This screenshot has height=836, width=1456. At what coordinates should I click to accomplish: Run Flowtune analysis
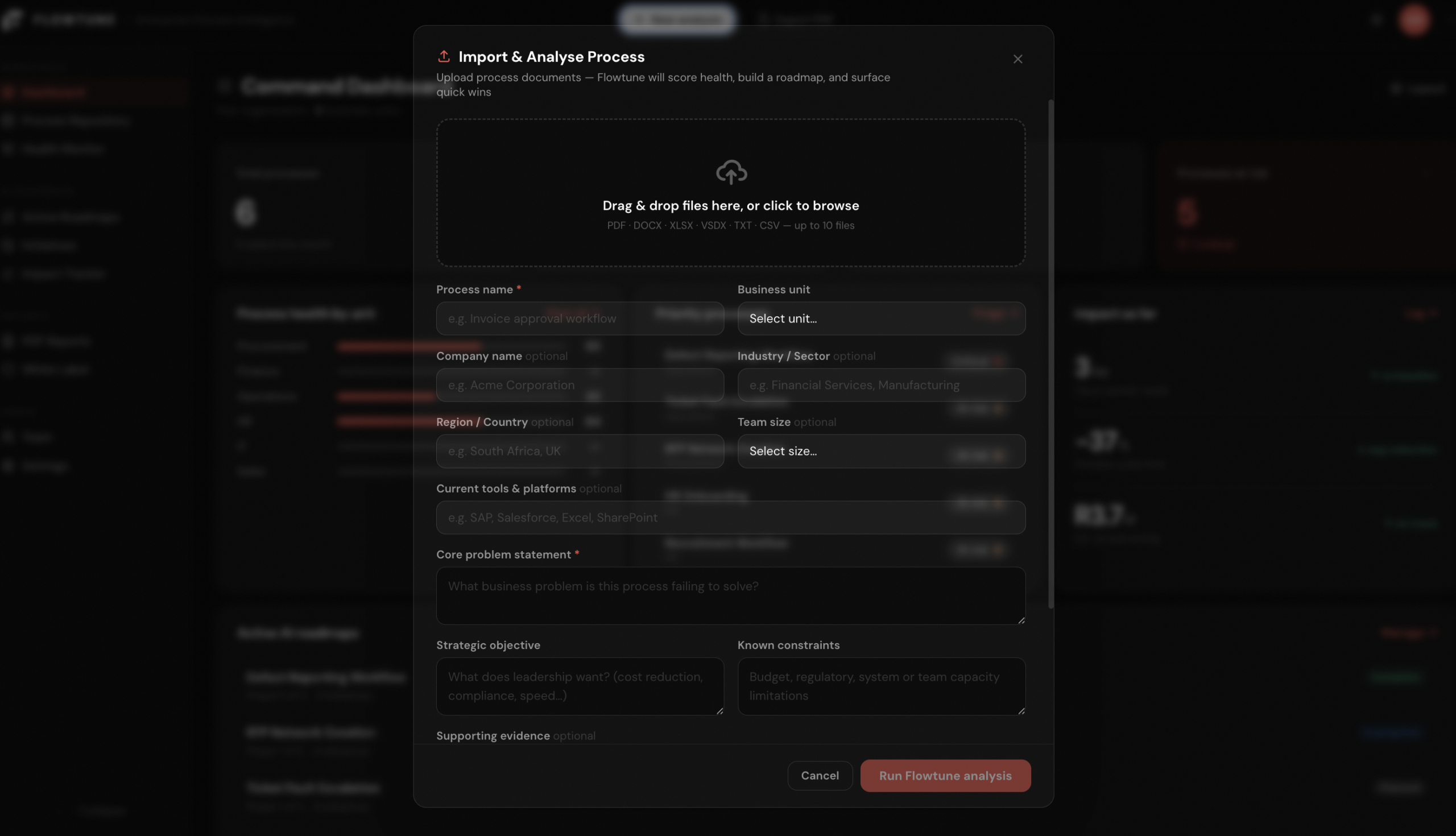point(945,776)
